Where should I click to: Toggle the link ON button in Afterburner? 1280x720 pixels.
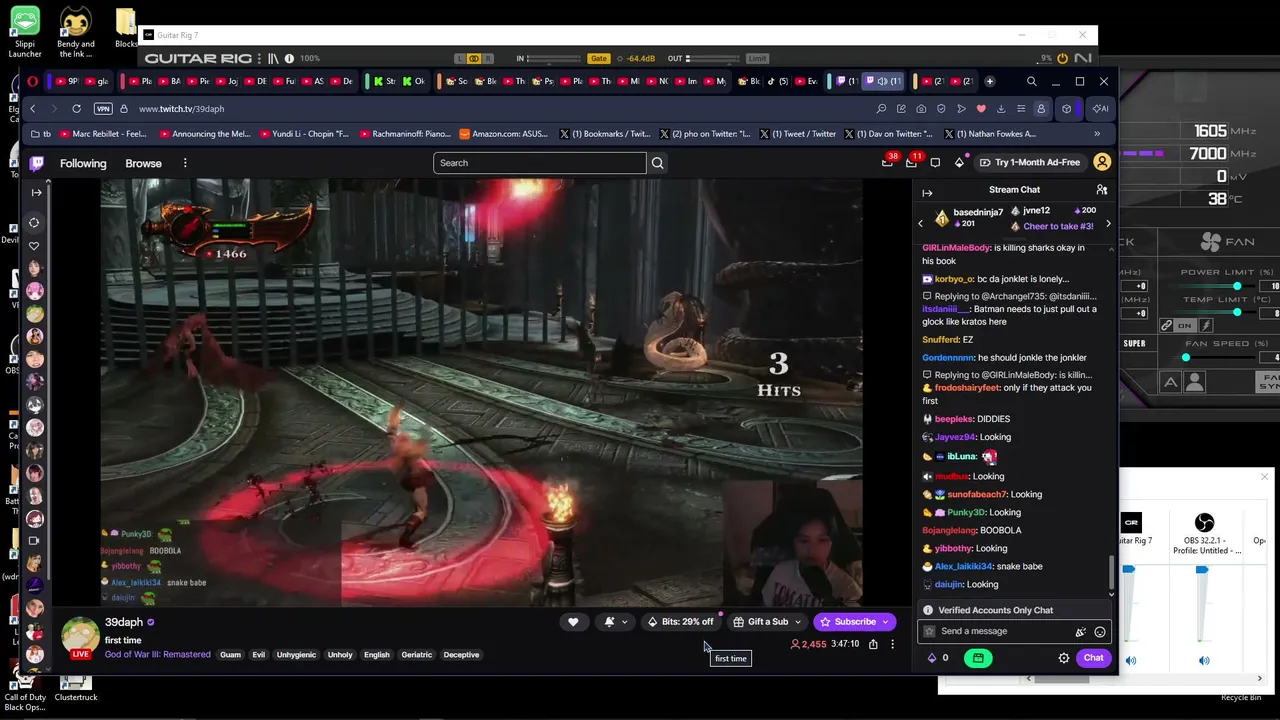click(x=1185, y=326)
